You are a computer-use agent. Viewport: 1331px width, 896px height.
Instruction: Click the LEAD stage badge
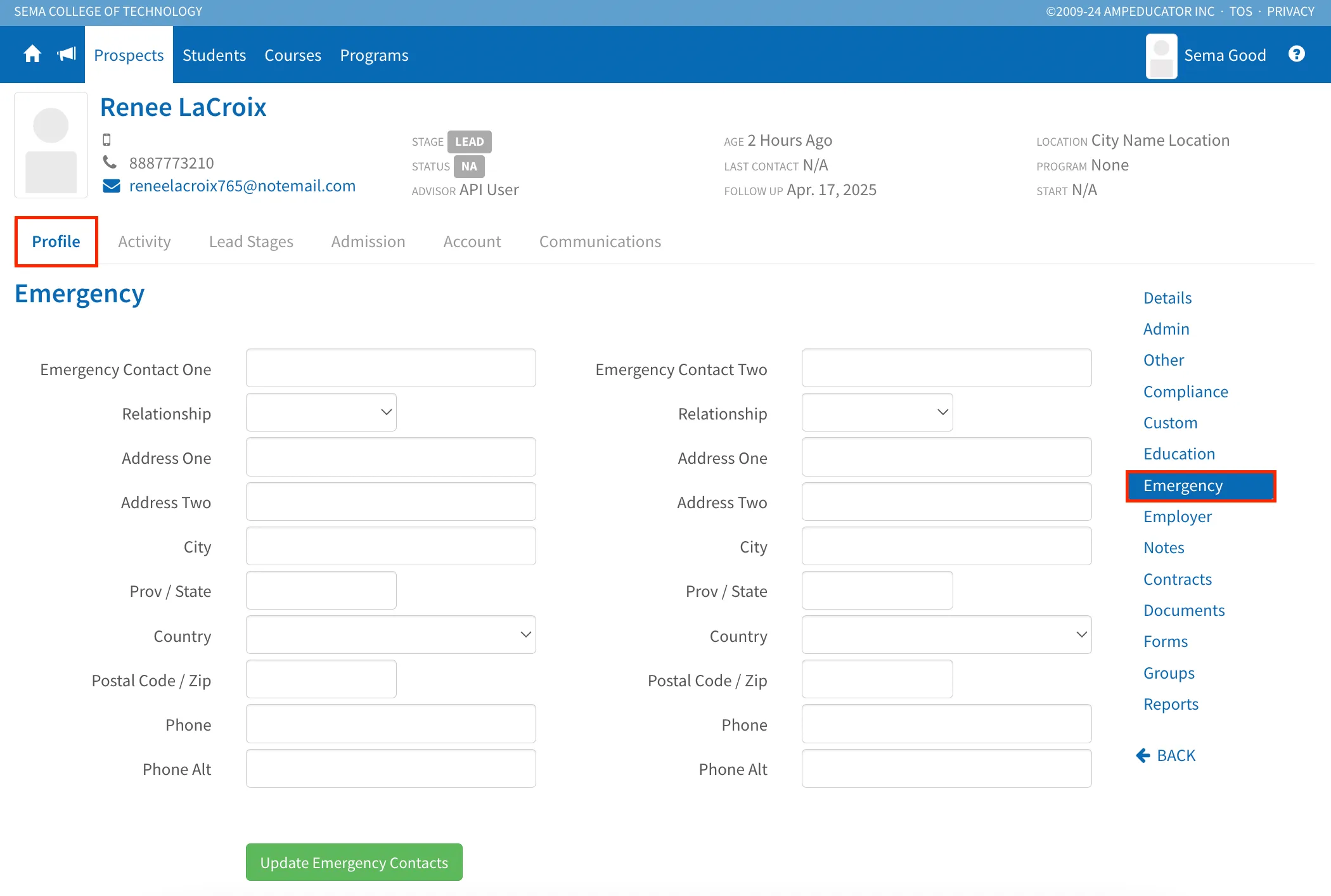(470, 141)
